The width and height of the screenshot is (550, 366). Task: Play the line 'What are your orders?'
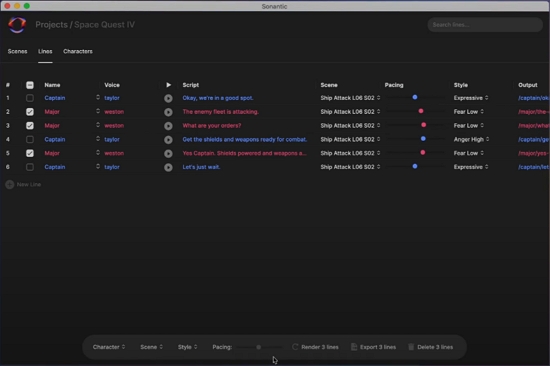[x=168, y=126]
